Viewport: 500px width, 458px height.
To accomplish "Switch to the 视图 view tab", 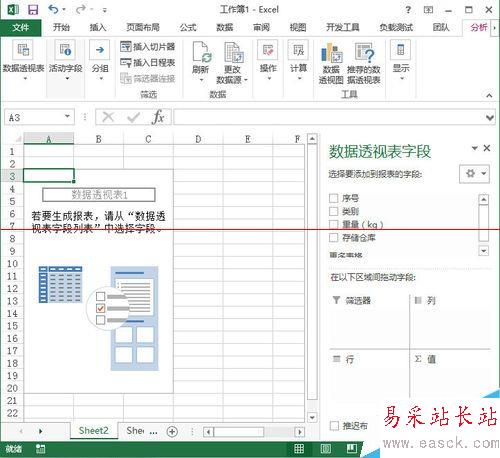I will pyautogui.click(x=298, y=27).
